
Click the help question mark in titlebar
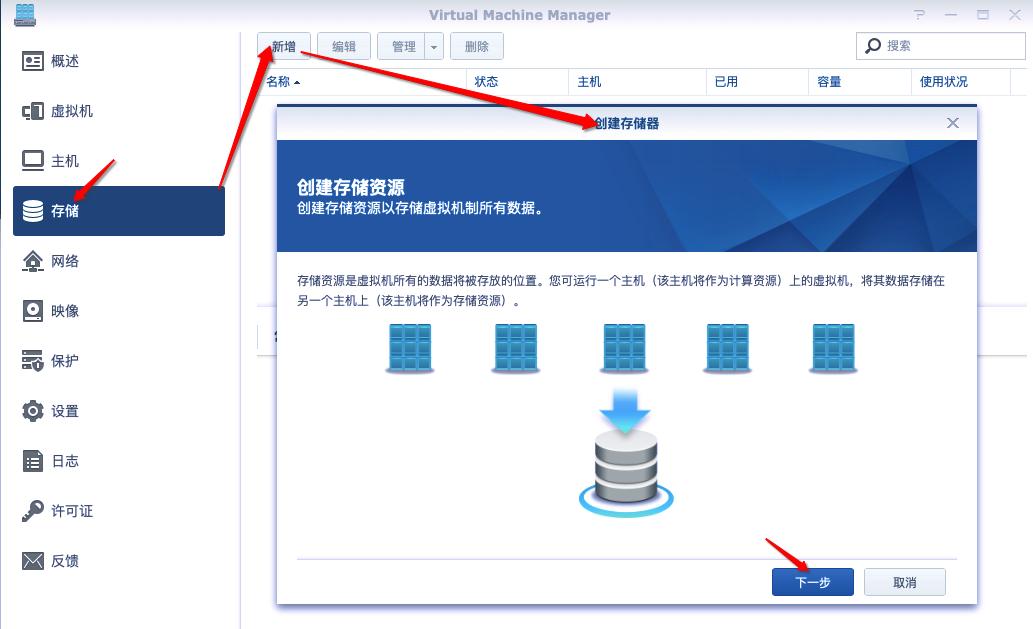[919, 15]
